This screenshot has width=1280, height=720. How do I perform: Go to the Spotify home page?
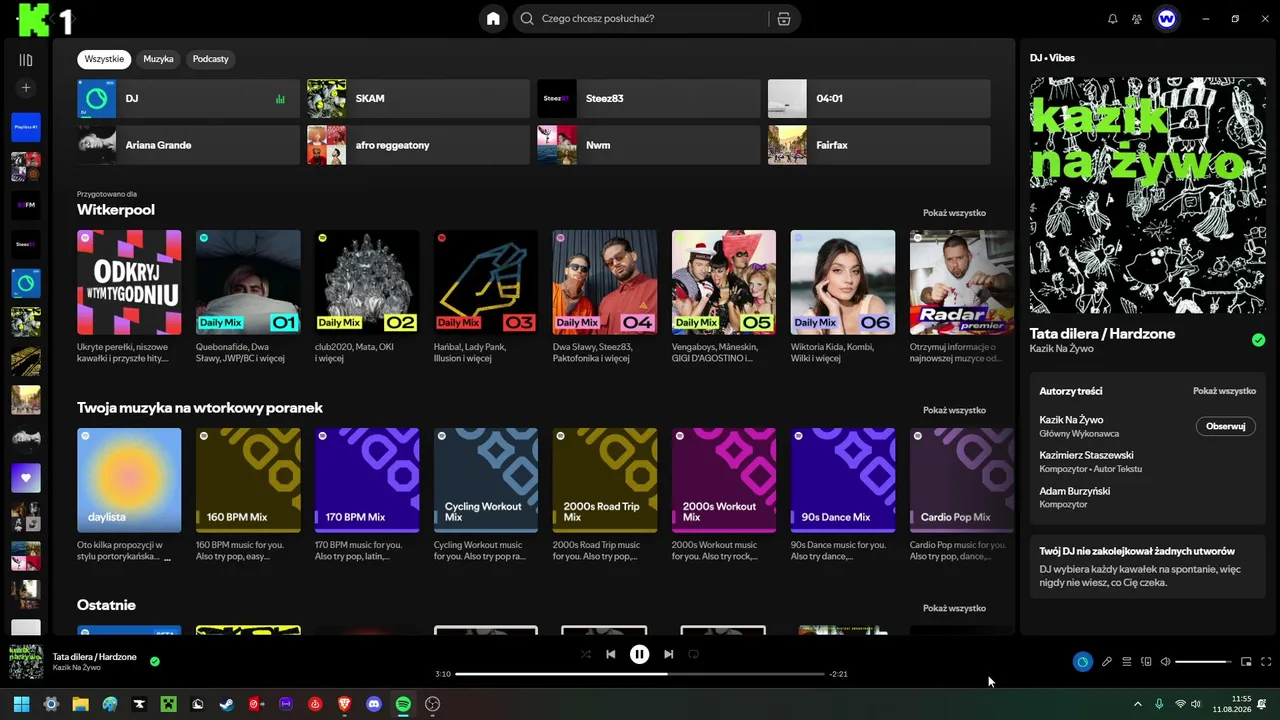point(493,18)
